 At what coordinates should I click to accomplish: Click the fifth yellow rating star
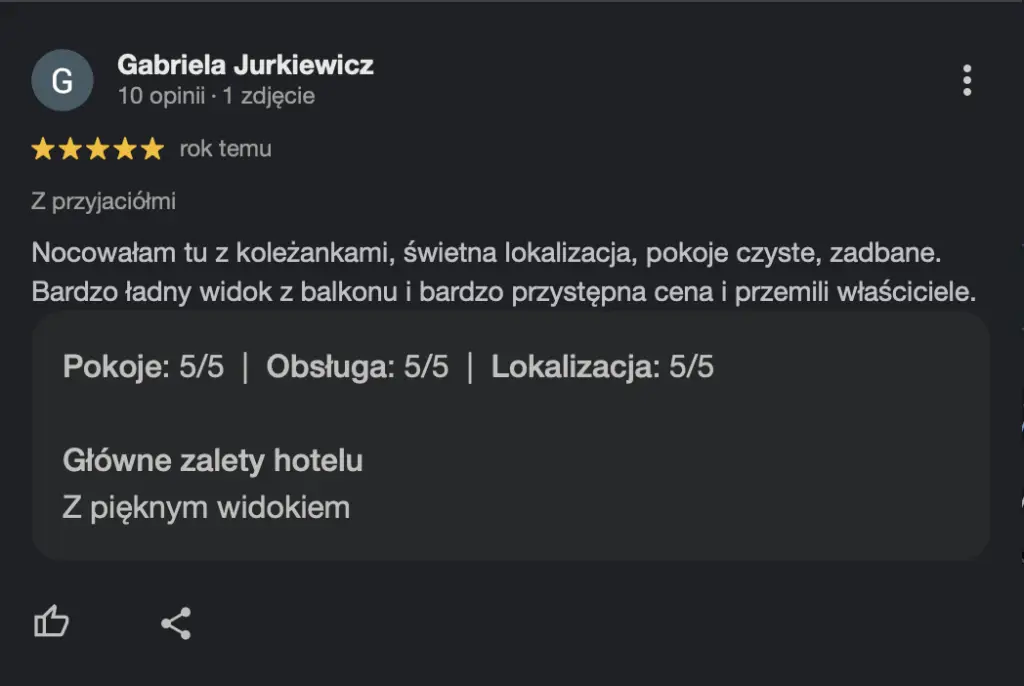coord(151,150)
